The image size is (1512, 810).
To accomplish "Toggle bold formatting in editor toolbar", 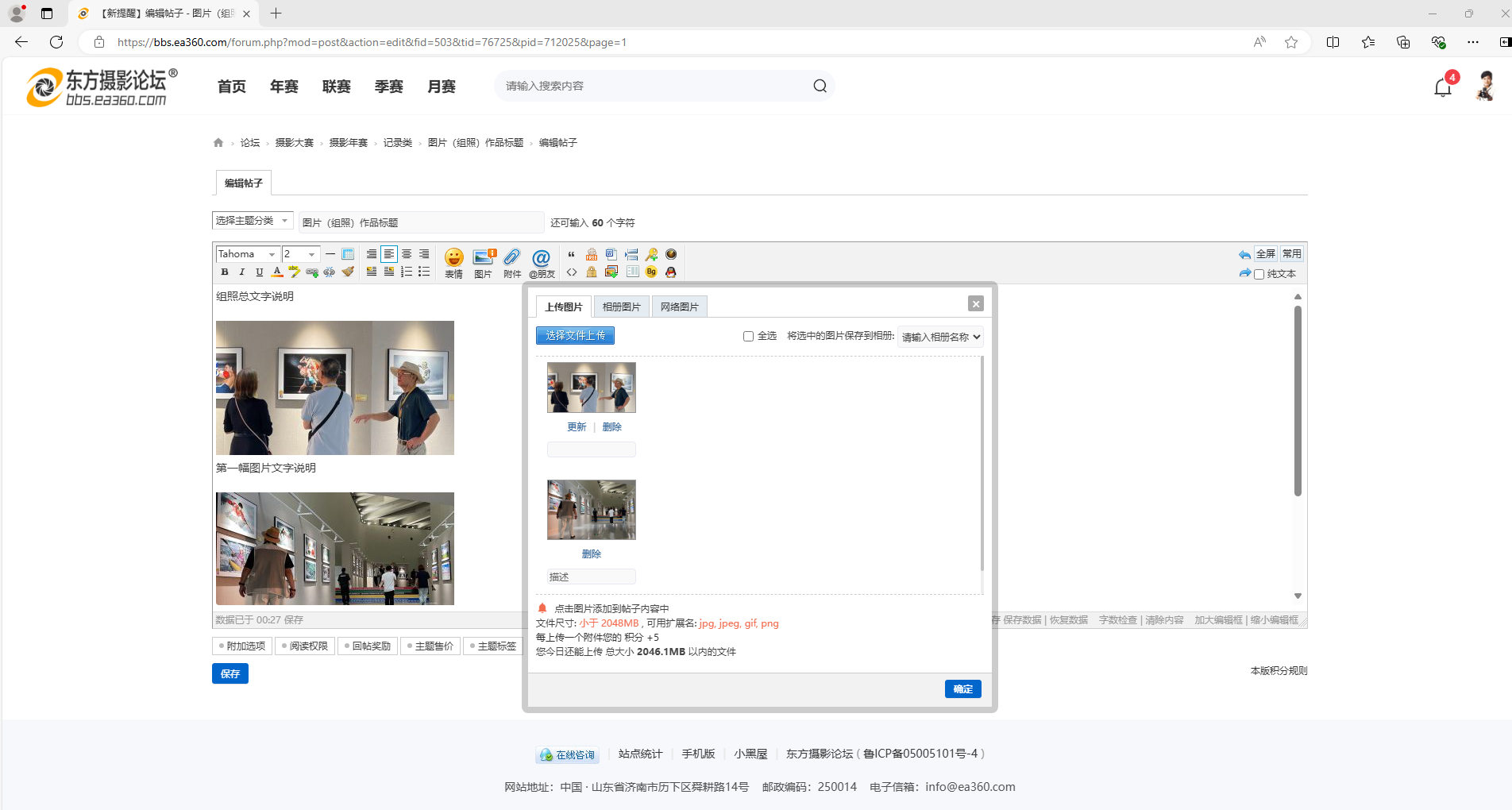I will click(x=225, y=272).
